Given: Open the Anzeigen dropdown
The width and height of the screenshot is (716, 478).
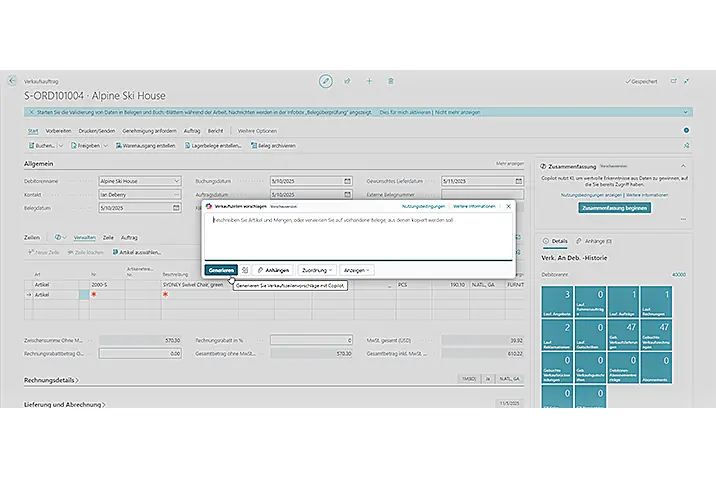Looking at the screenshot, I should click(356, 270).
